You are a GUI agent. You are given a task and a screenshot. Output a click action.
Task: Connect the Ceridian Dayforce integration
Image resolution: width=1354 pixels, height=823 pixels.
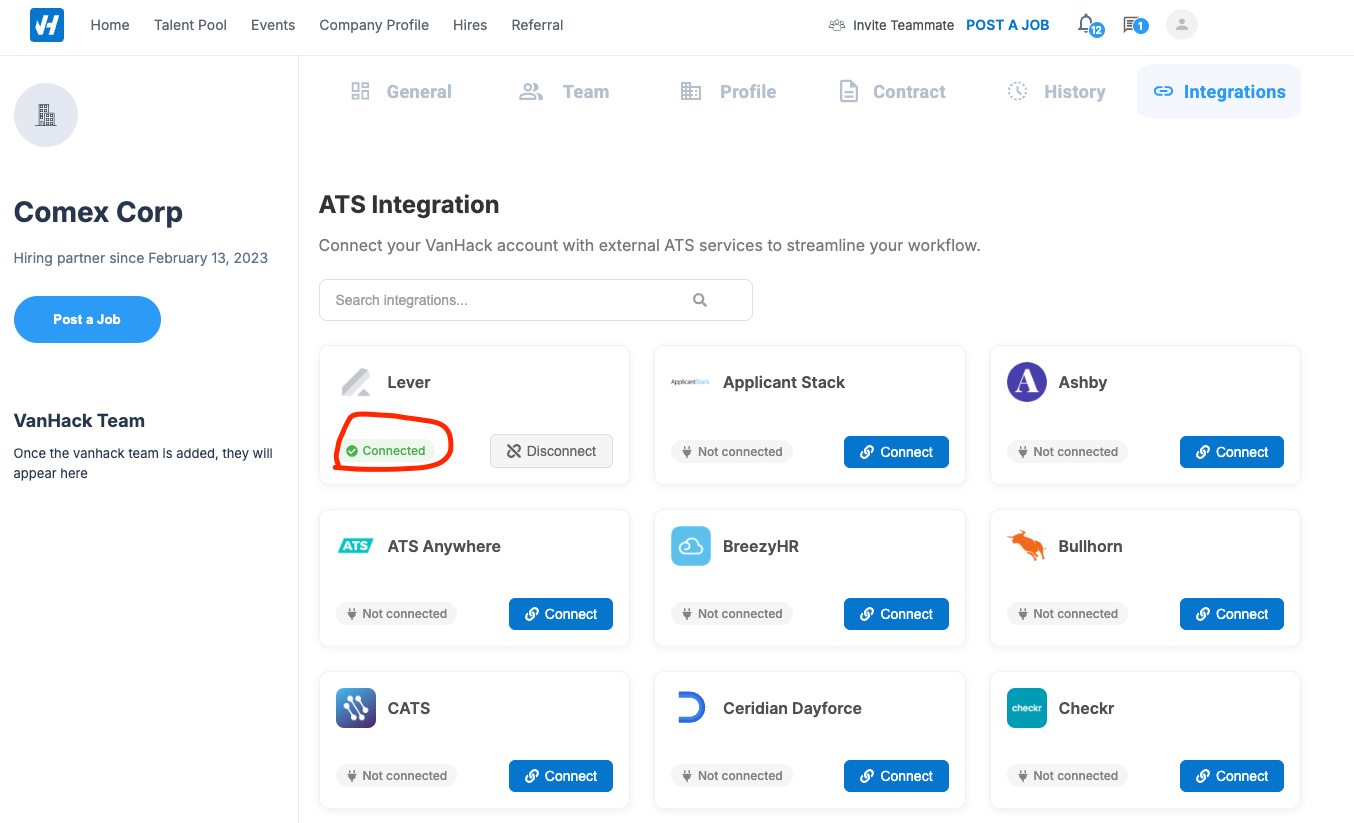point(896,776)
